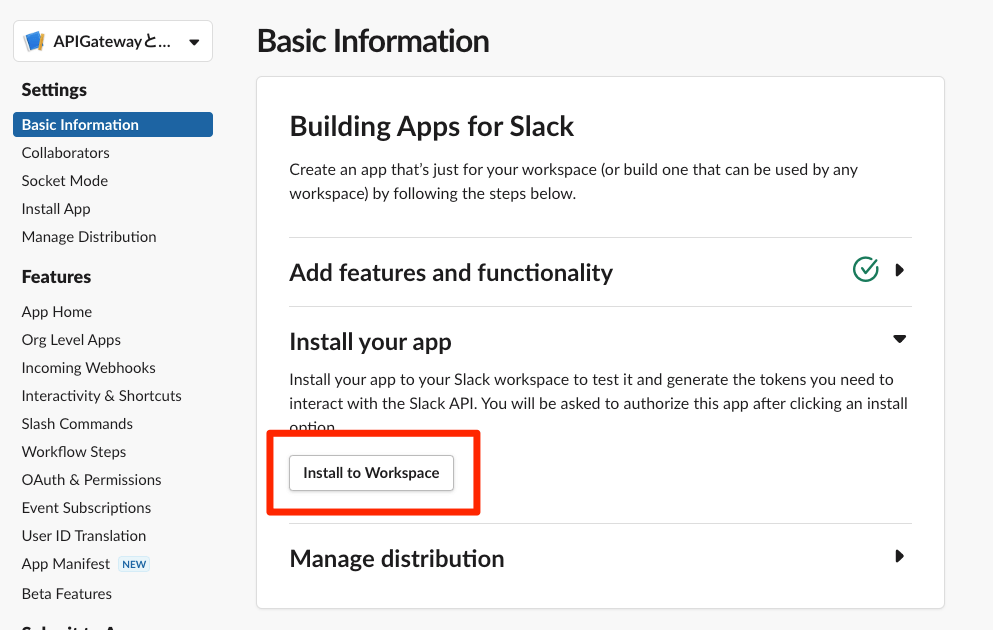This screenshot has width=993, height=630.
Task: Go to Socket Mode settings
Action: point(65,181)
